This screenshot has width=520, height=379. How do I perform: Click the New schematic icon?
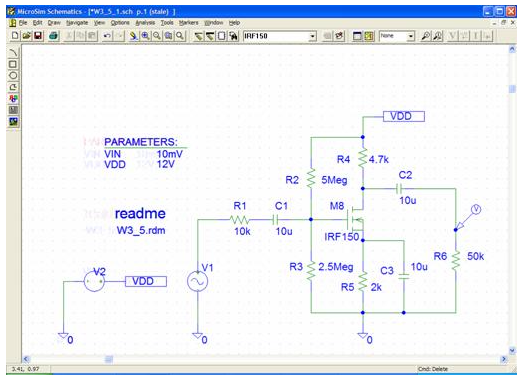(x=15, y=36)
